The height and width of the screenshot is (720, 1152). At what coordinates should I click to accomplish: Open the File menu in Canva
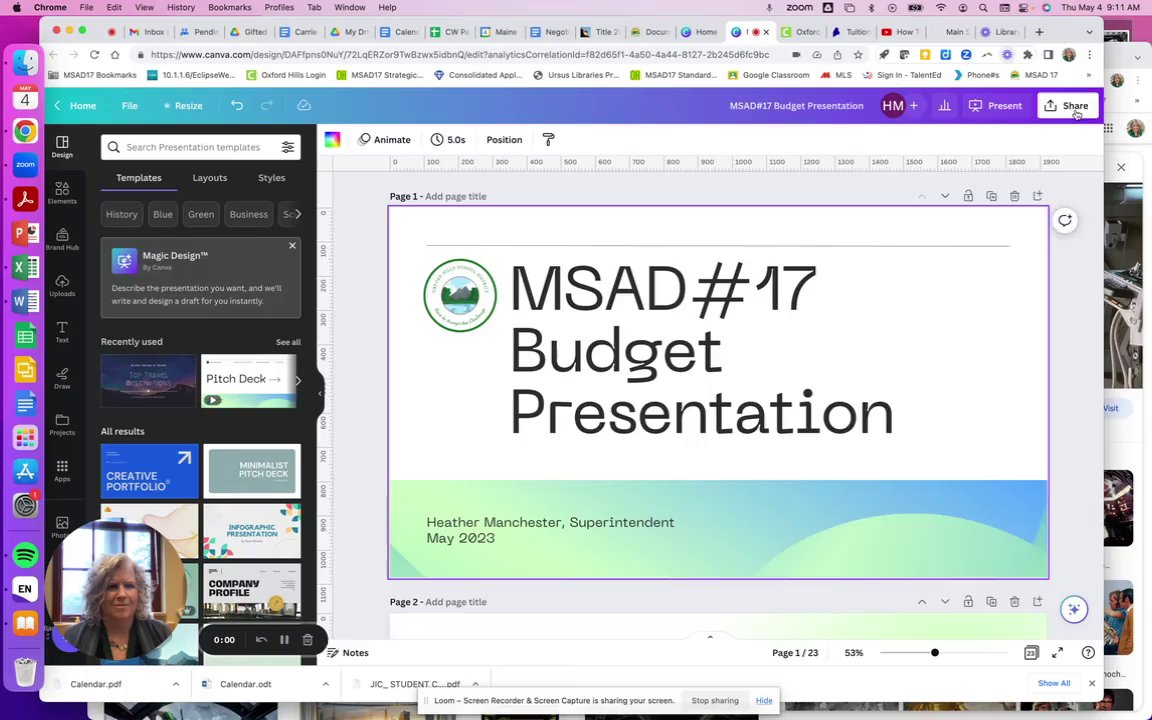[x=129, y=106]
